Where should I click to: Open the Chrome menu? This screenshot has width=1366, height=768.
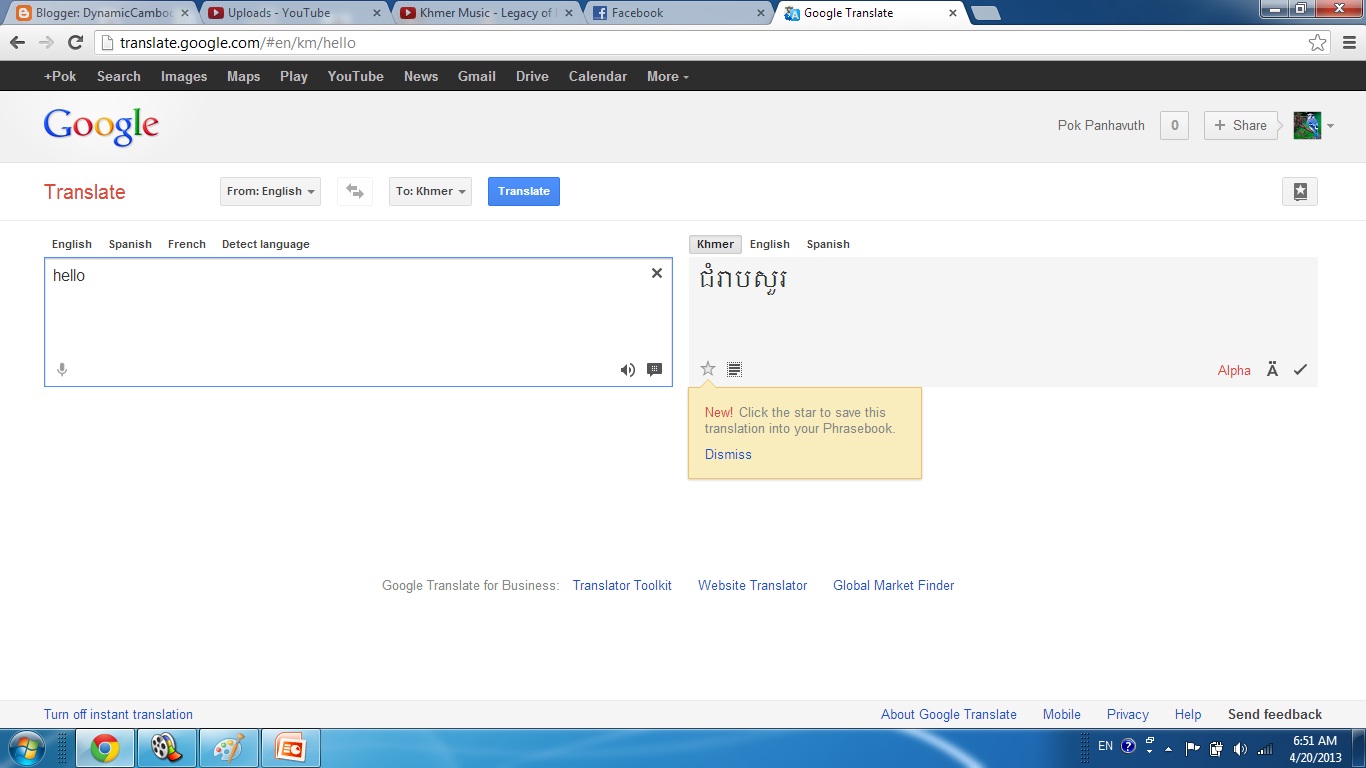1349,42
